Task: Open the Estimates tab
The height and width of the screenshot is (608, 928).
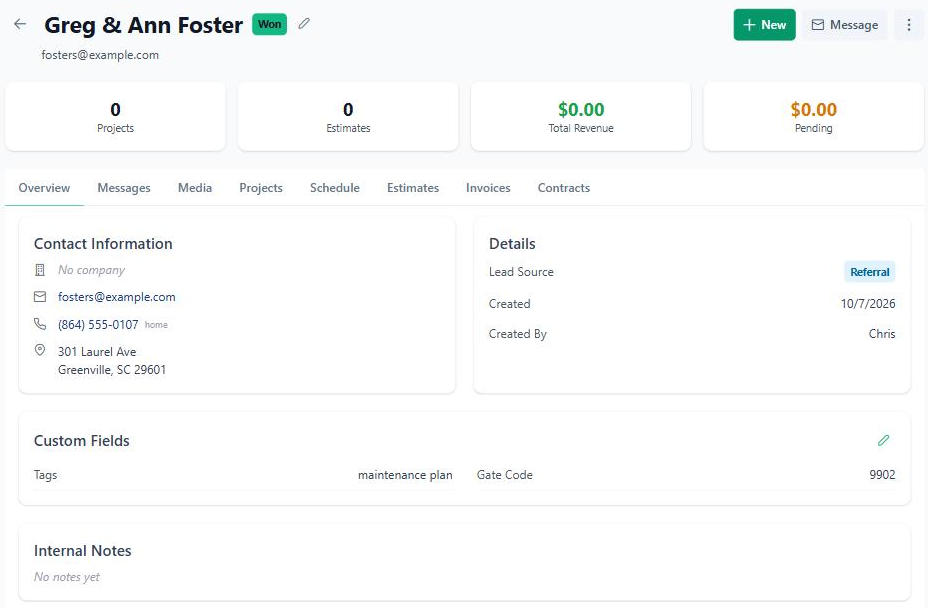Action: (x=413, y=188)
